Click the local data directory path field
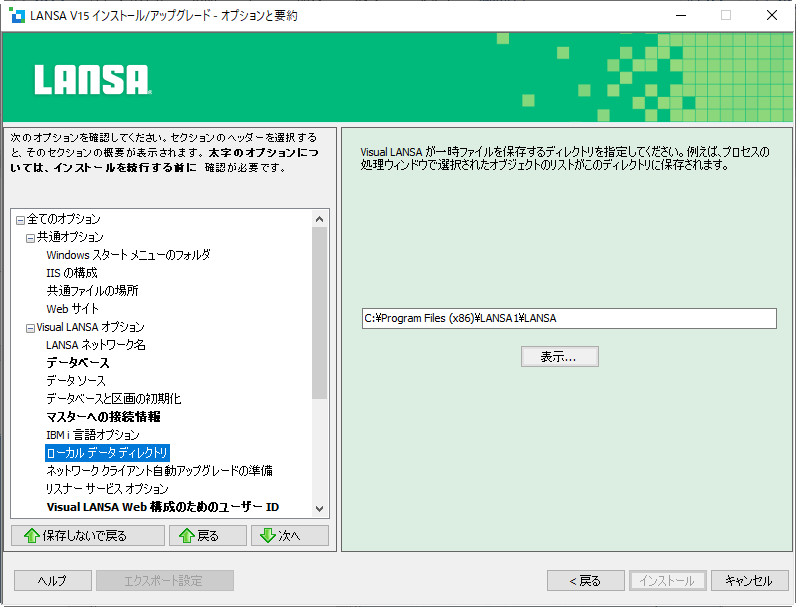Screen dimensions: 796x607 click(x=569, y=318)
